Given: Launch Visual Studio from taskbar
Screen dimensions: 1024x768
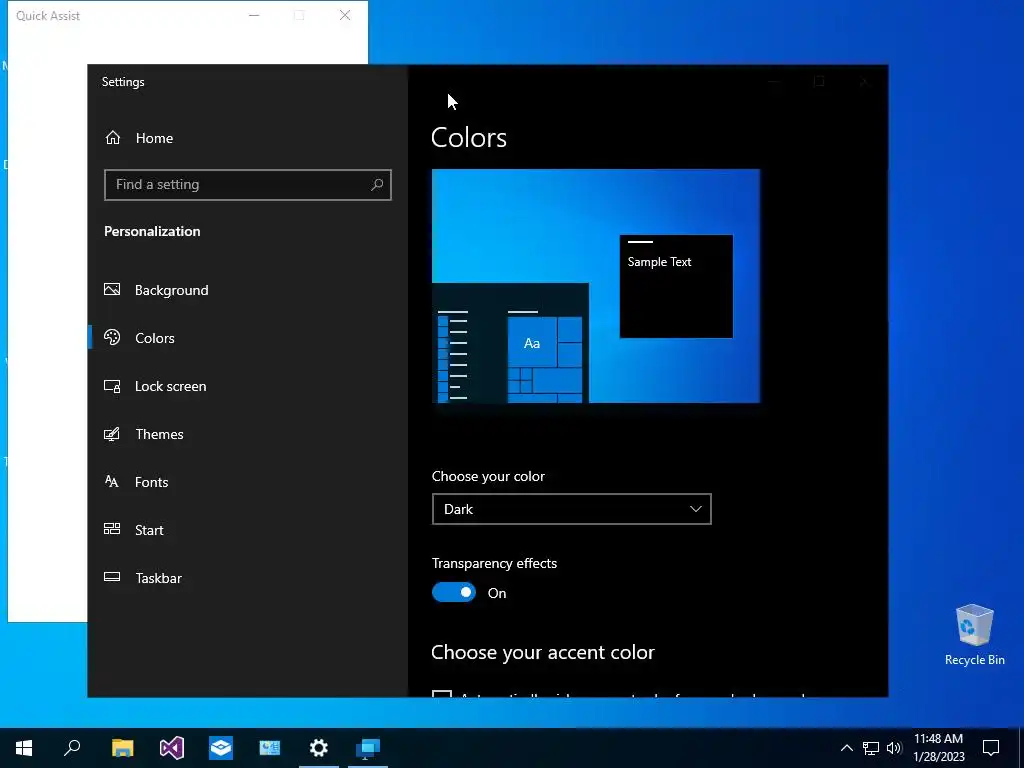Looking at the screenshot, I should [x=172, y=748].
